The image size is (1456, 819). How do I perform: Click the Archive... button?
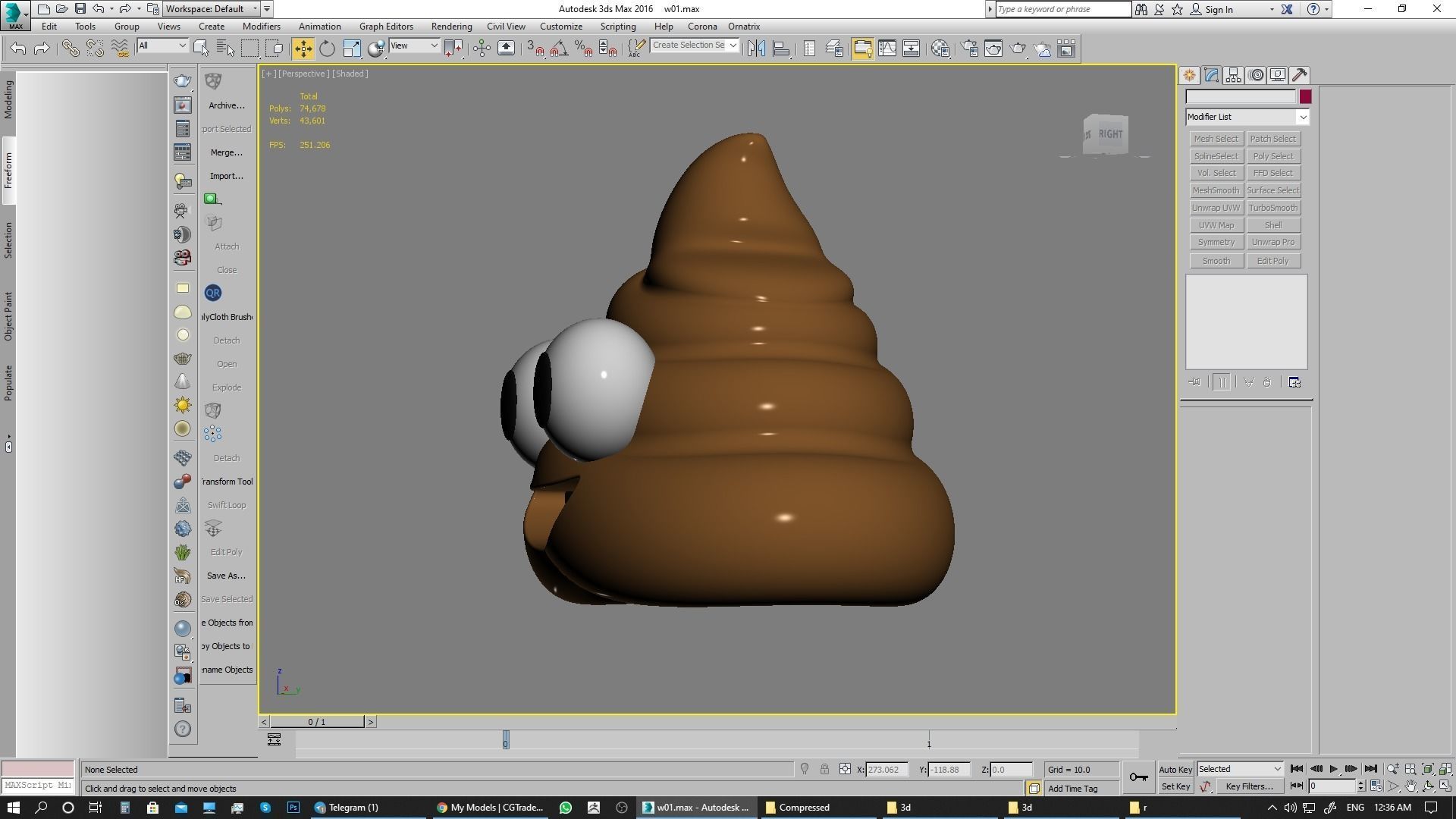pos(226,105)
